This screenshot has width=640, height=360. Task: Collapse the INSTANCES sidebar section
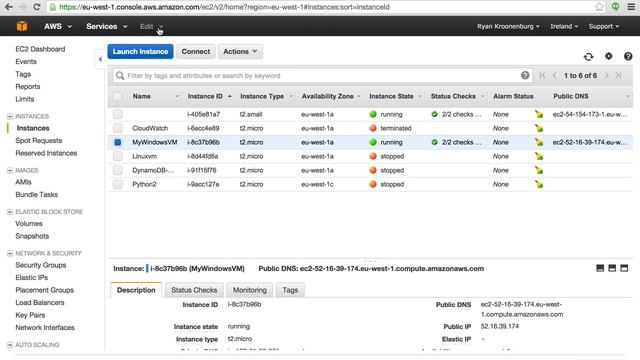(10, 116)
